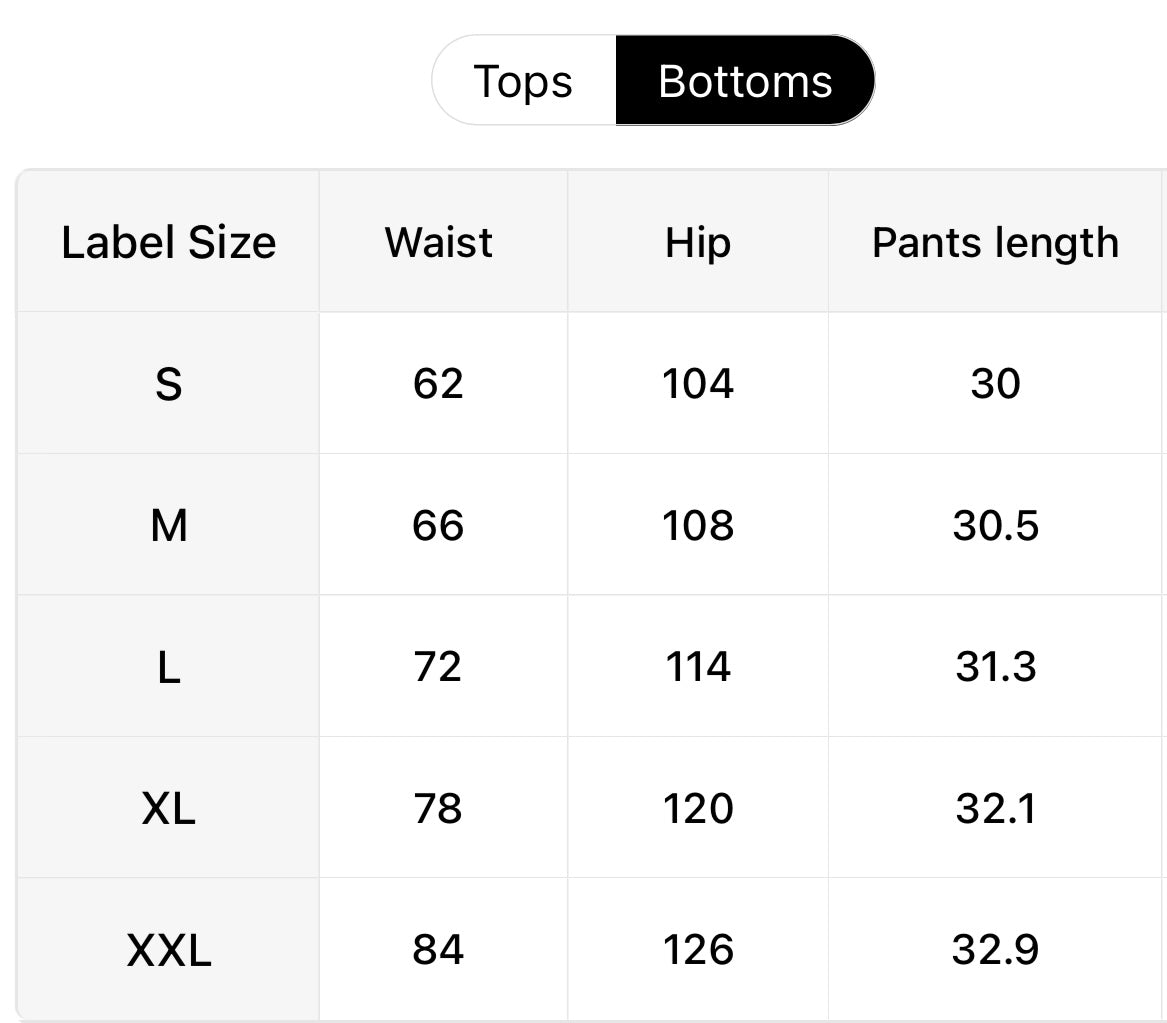The image size is (1167, 1023).
Task: Click pants length 31.3 for size L
Action: point(995,667)
